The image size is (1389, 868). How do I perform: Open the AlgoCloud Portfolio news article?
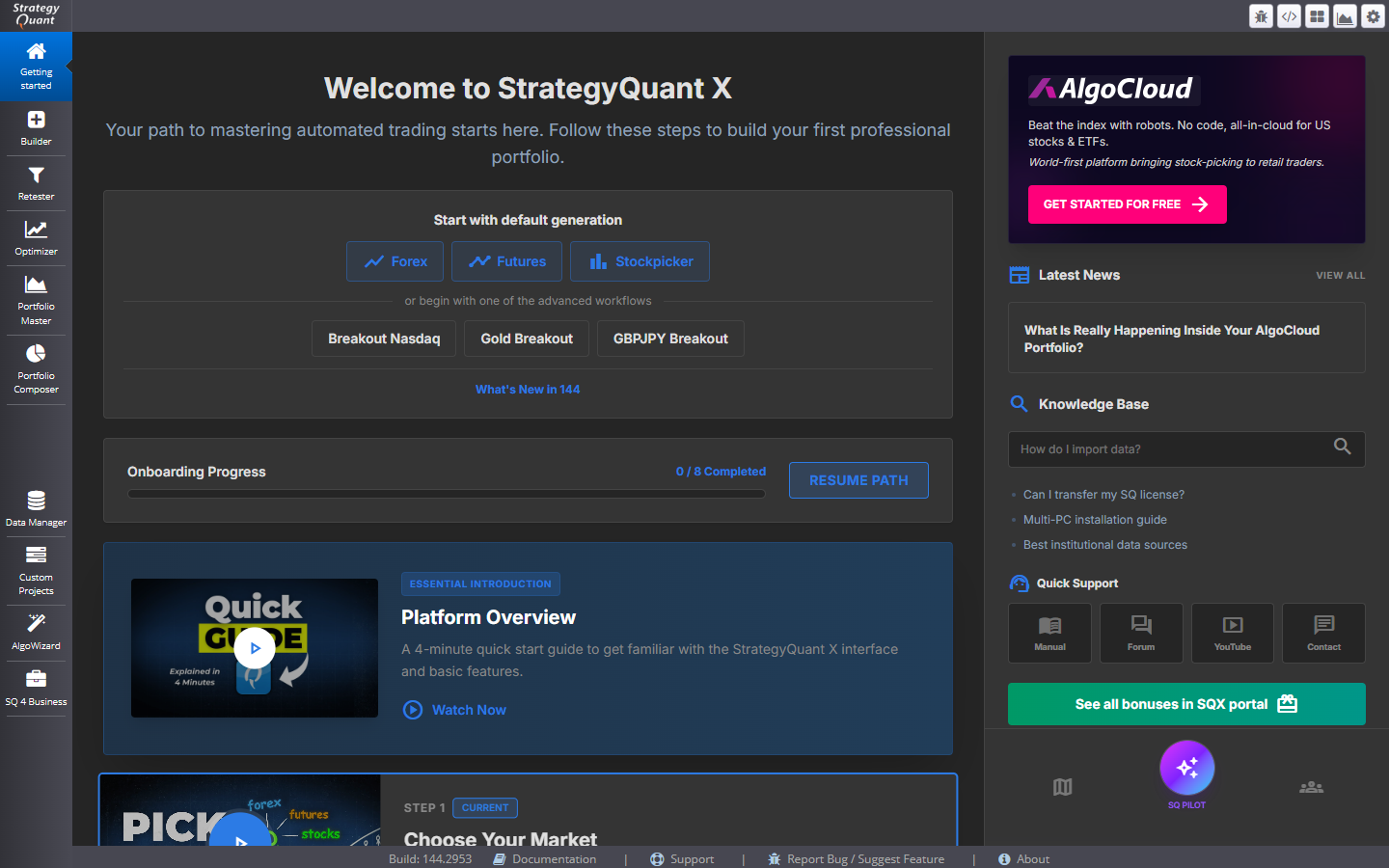point(1186,339)
